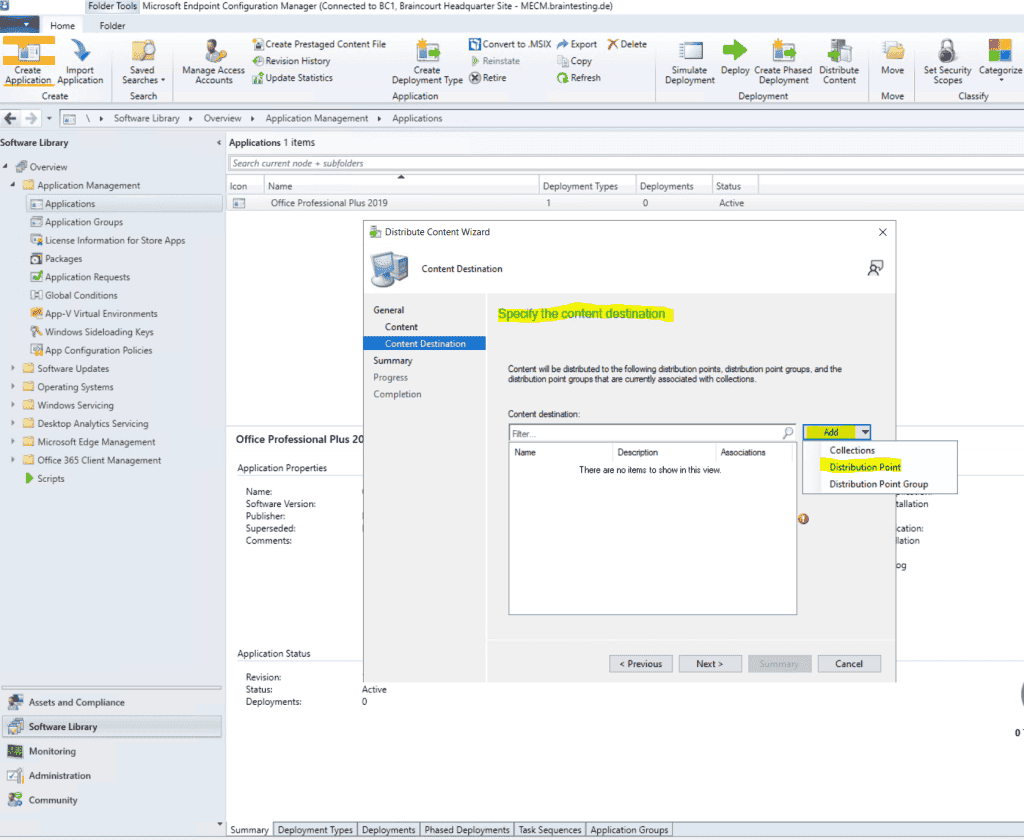1024x840 pixels.
Task: Open Manage Access Accounts
Action: 212,58
